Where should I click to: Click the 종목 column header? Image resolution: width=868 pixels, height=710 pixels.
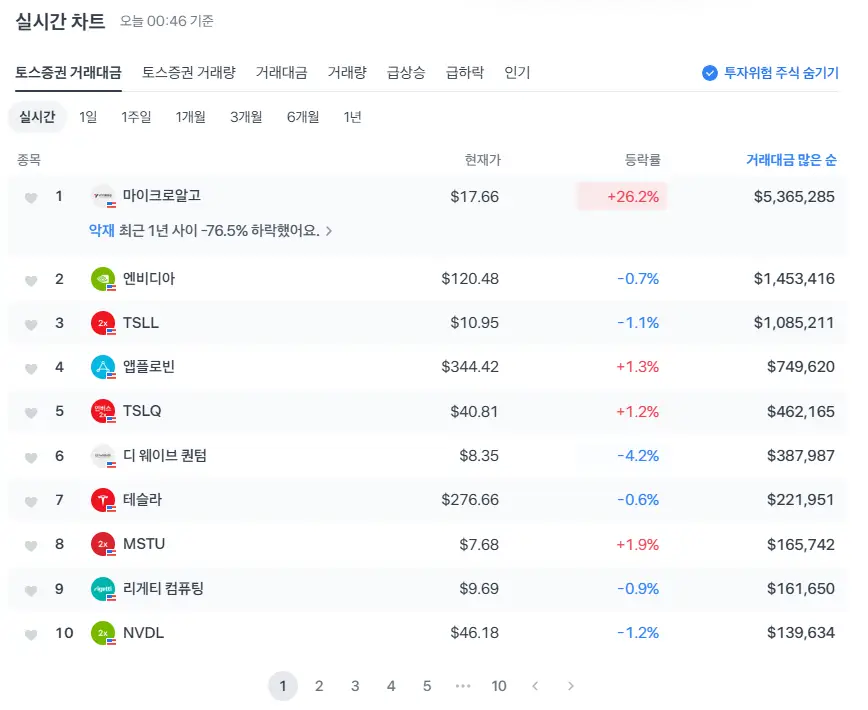pyautogui.click(x=29, y=160)
